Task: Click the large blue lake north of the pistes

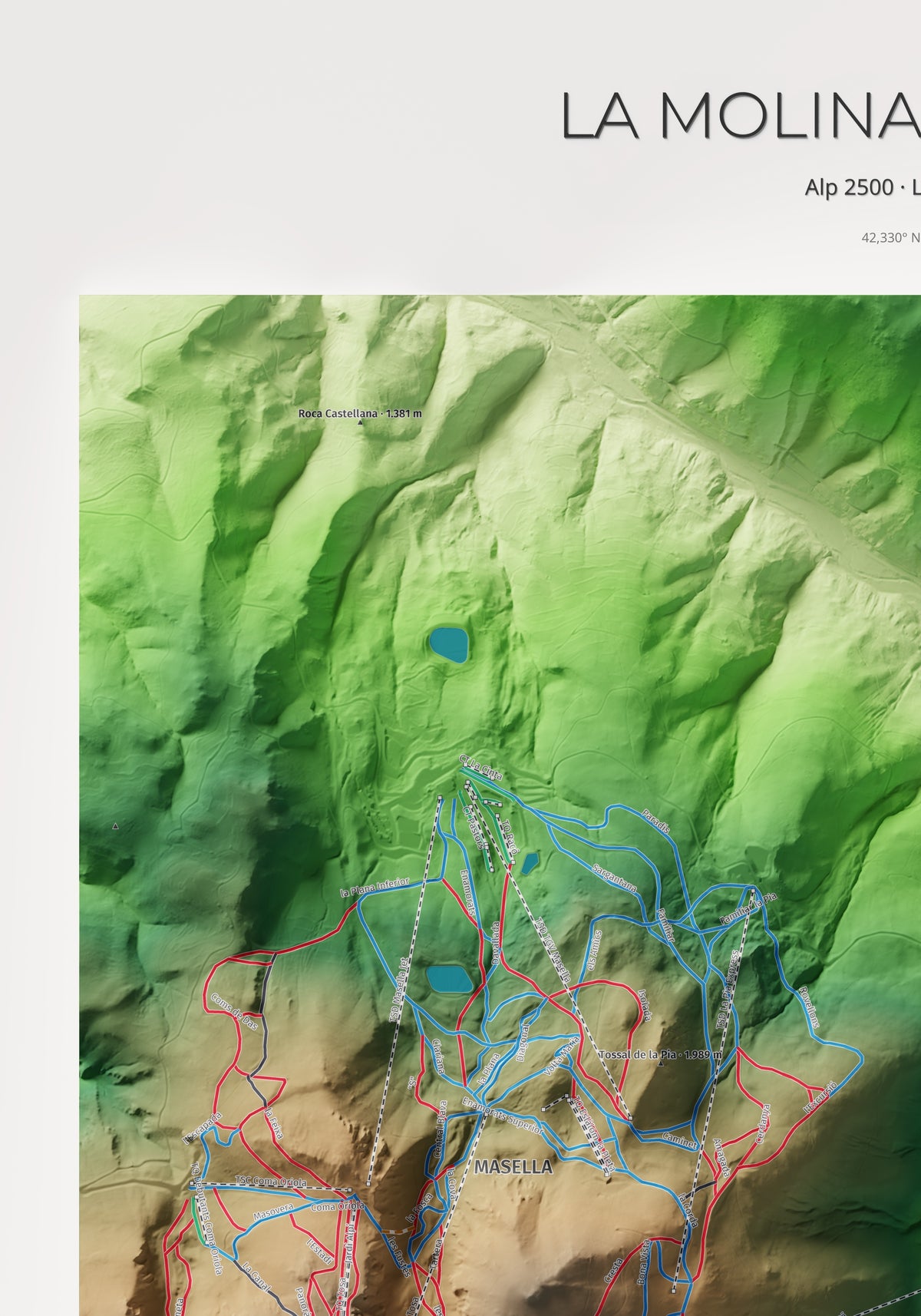Action: (449, 645)
